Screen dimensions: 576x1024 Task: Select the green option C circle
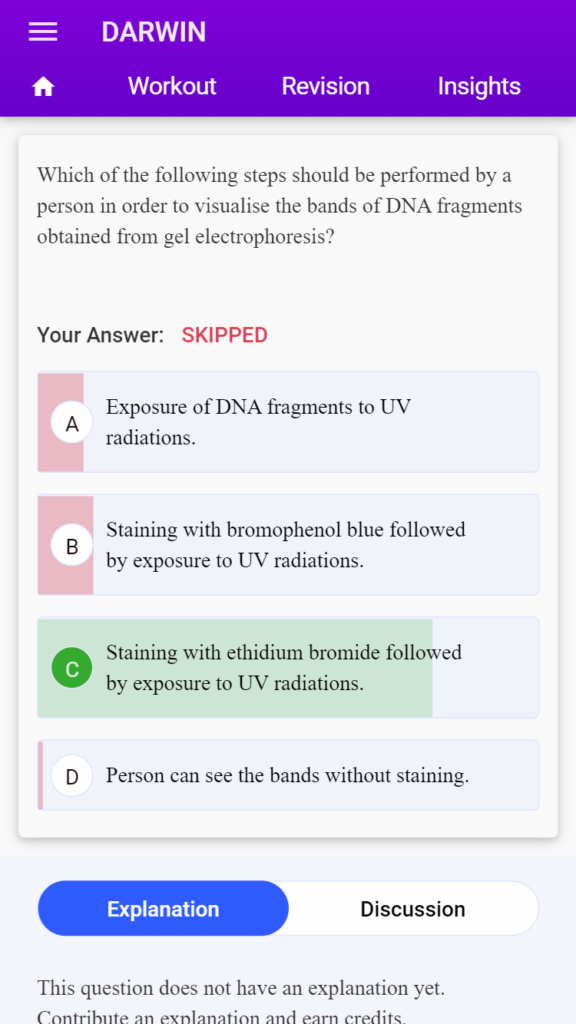click(x=72, y=667)
